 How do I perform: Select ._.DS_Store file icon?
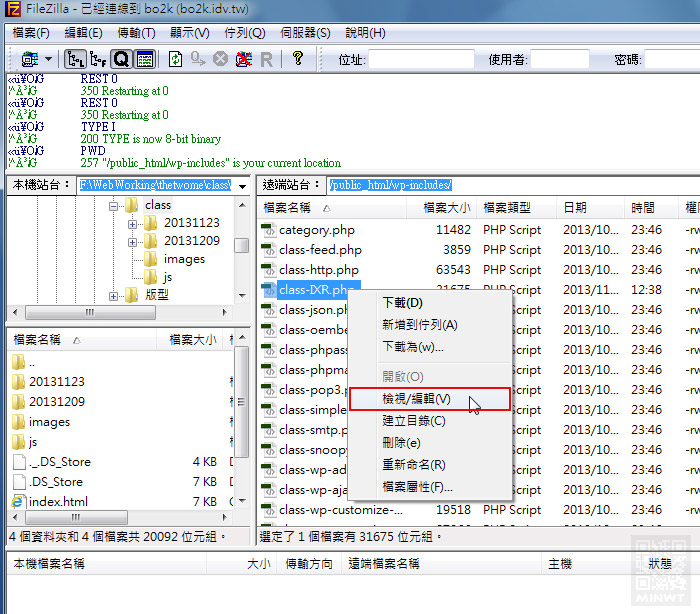click(19, 462)
